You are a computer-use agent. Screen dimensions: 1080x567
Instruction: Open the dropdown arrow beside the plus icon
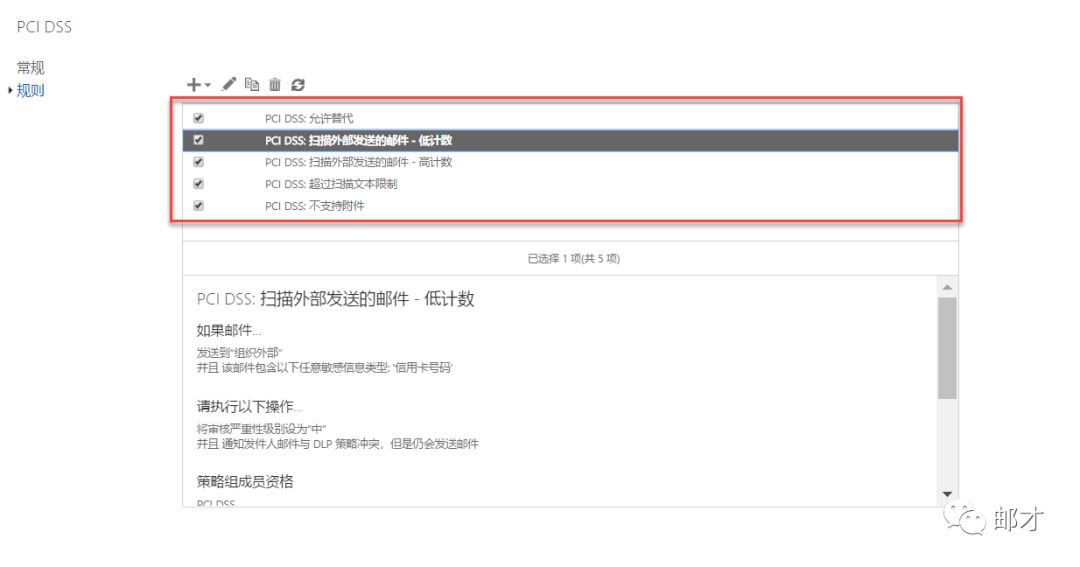(208, 87)
